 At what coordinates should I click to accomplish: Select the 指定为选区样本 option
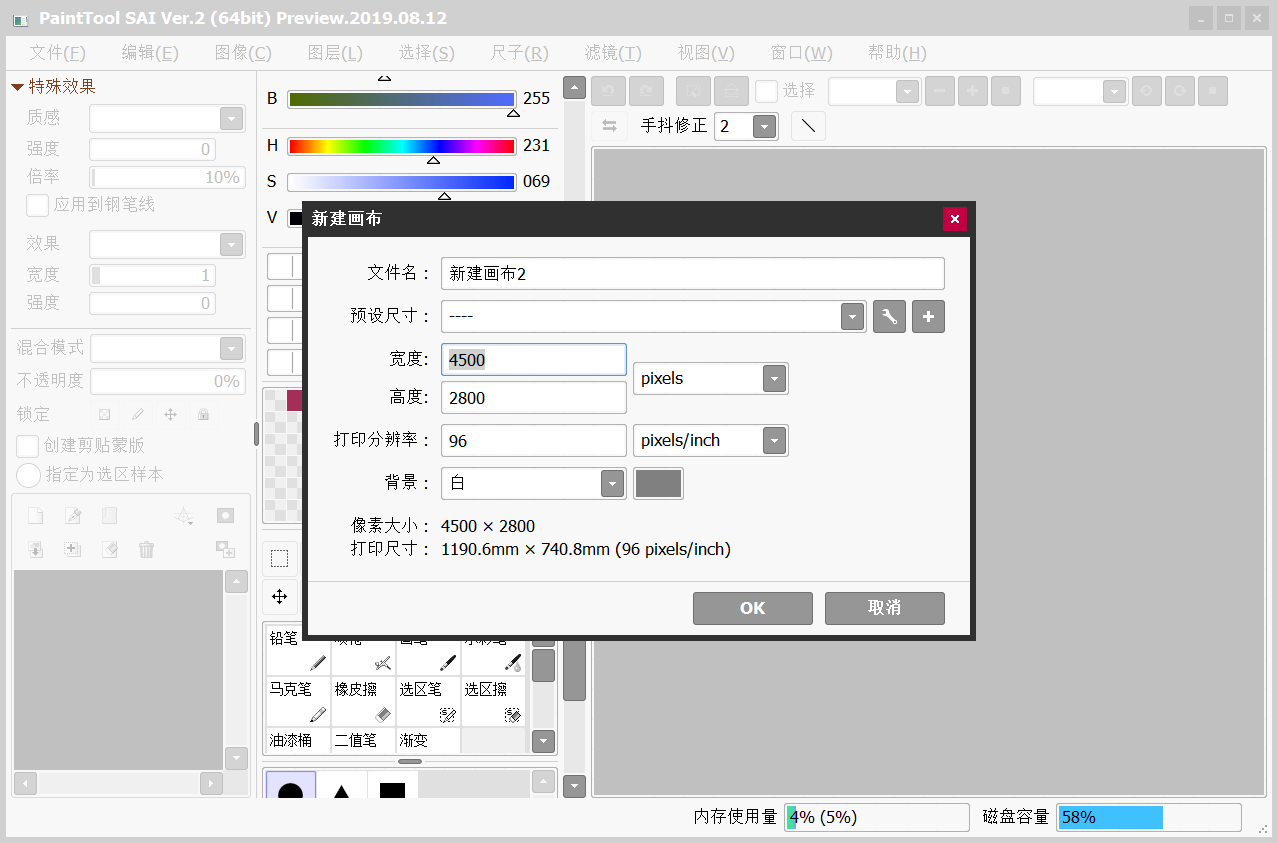click(x=28, y=474)
